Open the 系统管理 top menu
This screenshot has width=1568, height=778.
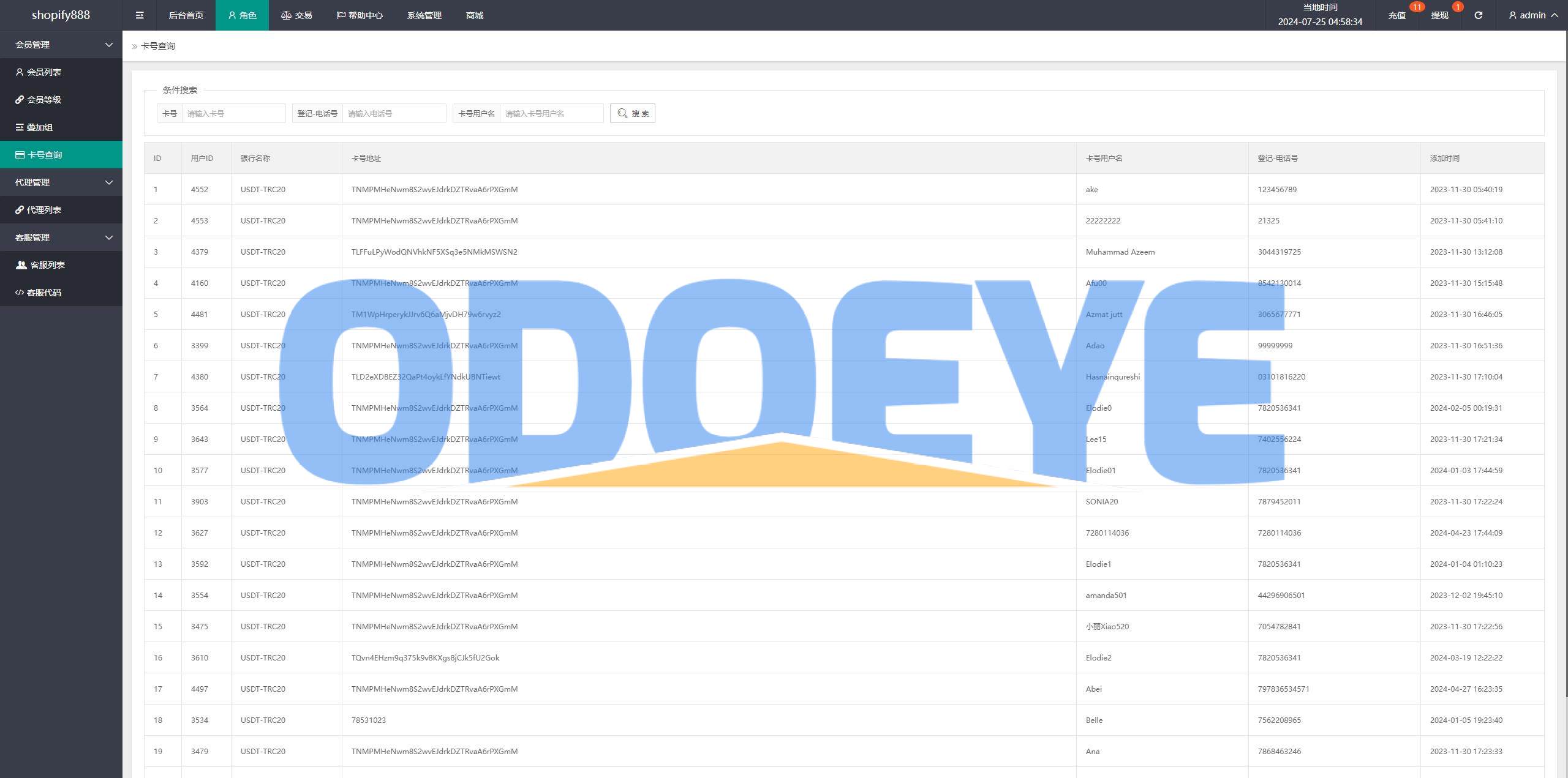(x=424, y=15)
